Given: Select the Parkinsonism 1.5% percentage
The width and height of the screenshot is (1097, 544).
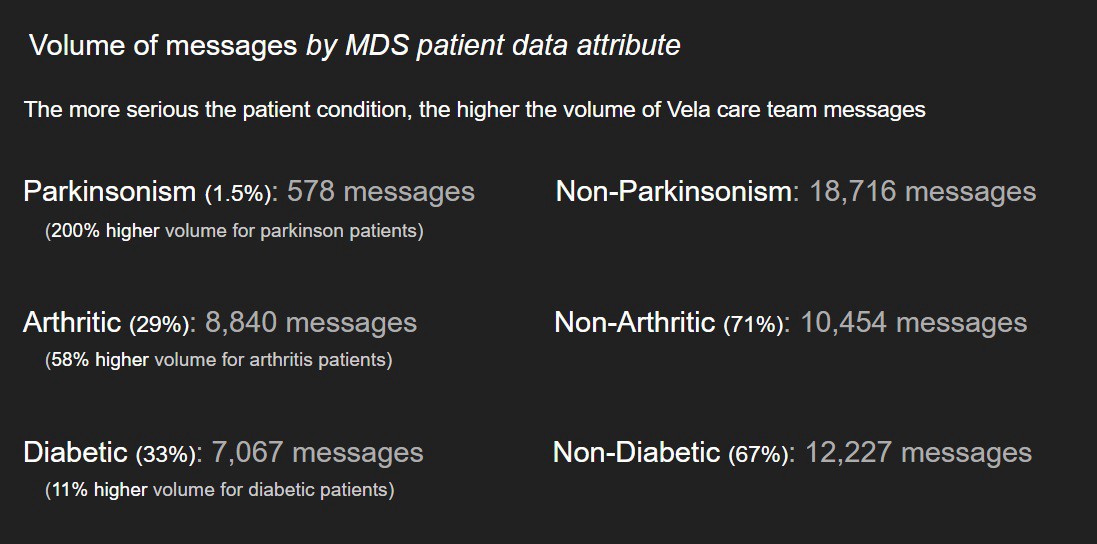Looking at the screenshot, I should point(238,194).
